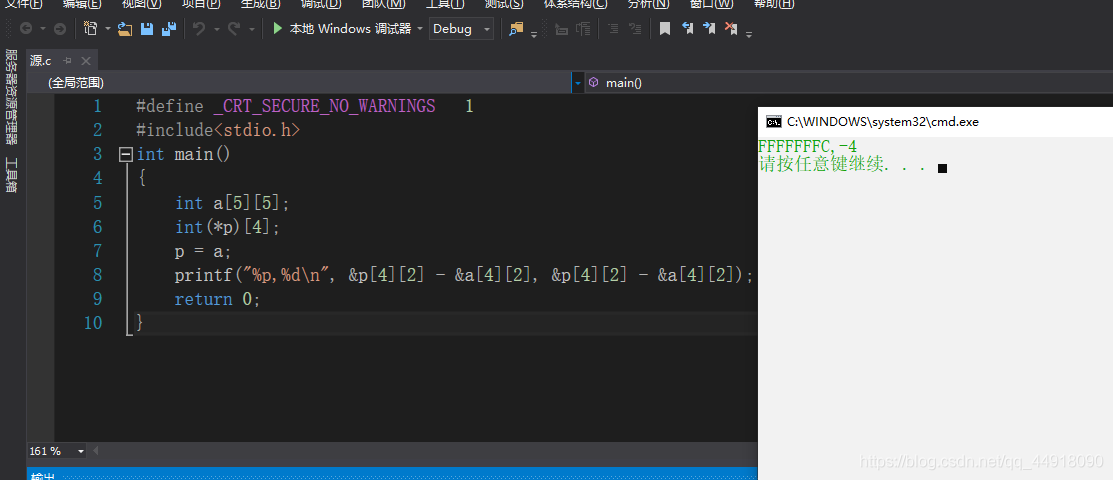Toggle a bookmark on the current line
1113x480 pixels.
tap(665, 29)
